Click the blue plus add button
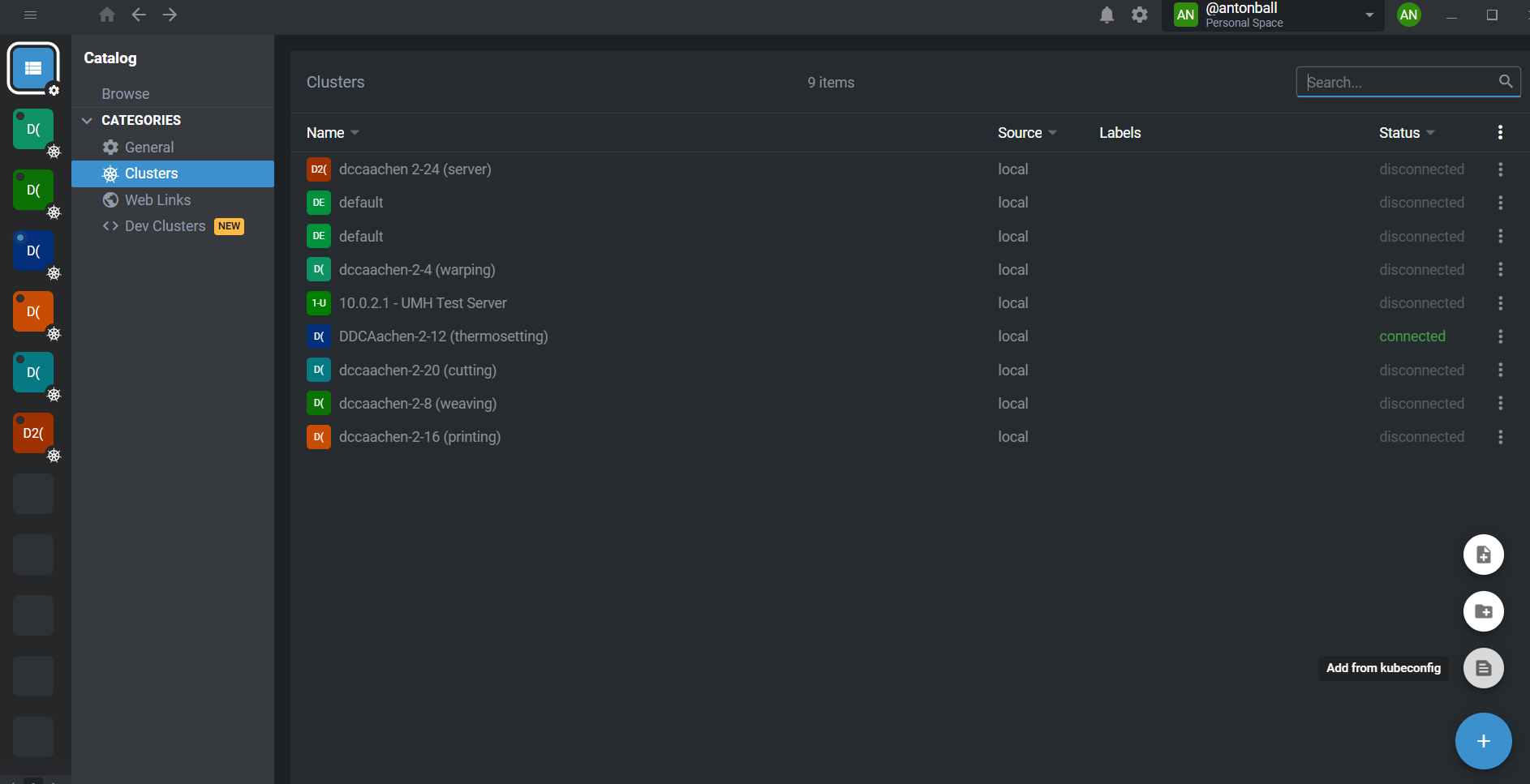The width and height of the screenshot is (1530, 784). tap(1483, 741)
